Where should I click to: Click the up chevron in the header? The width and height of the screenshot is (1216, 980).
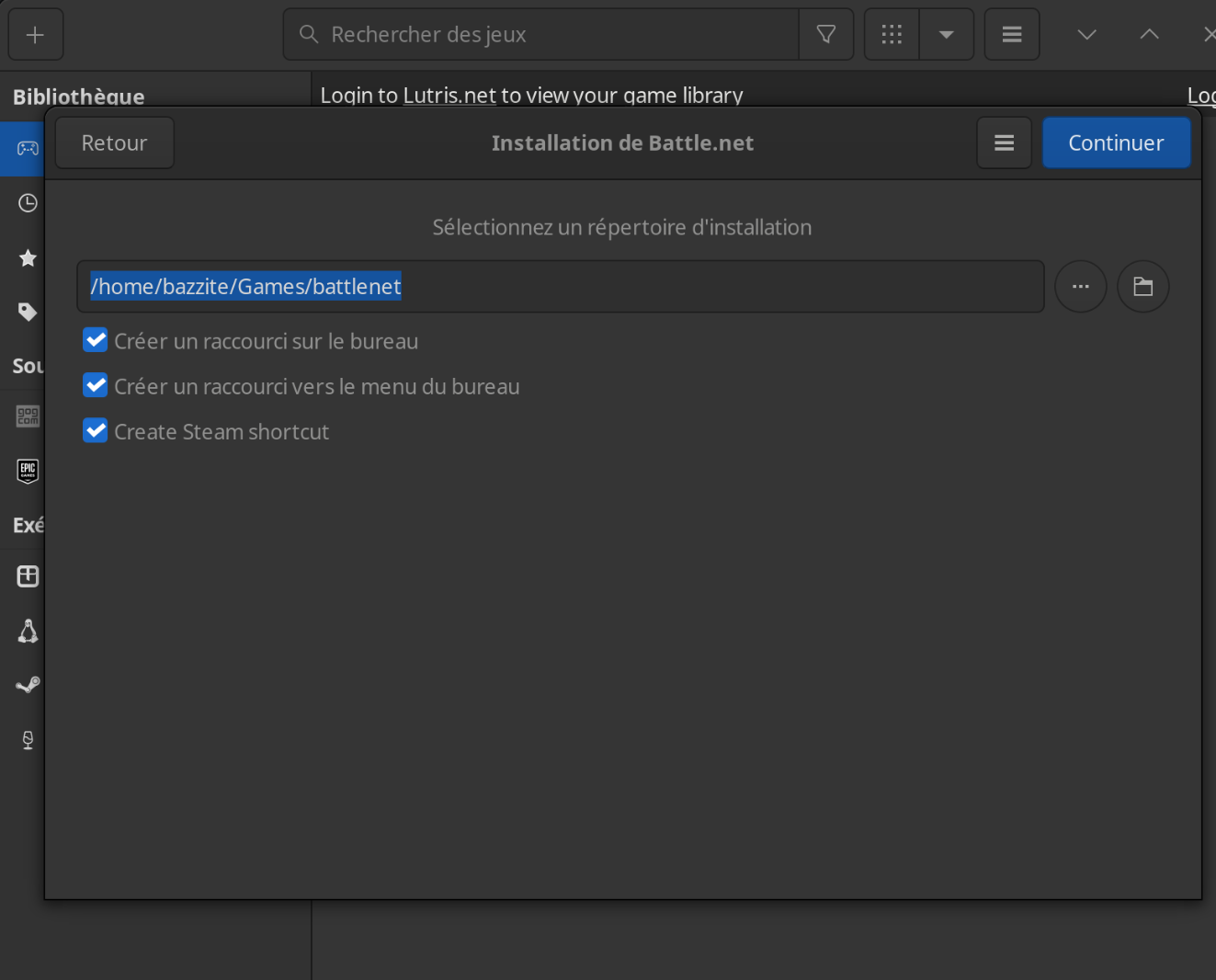[1149, 35]
